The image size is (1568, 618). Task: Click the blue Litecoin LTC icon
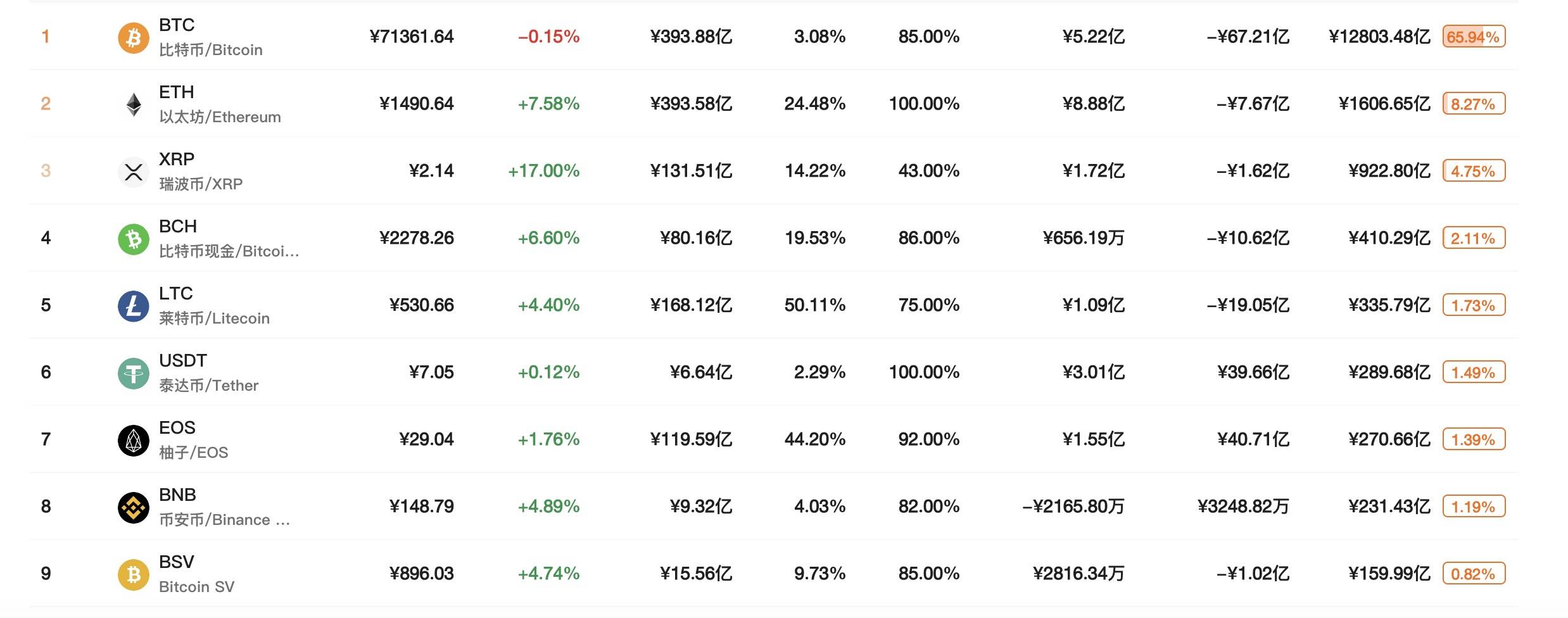point(134,306)
